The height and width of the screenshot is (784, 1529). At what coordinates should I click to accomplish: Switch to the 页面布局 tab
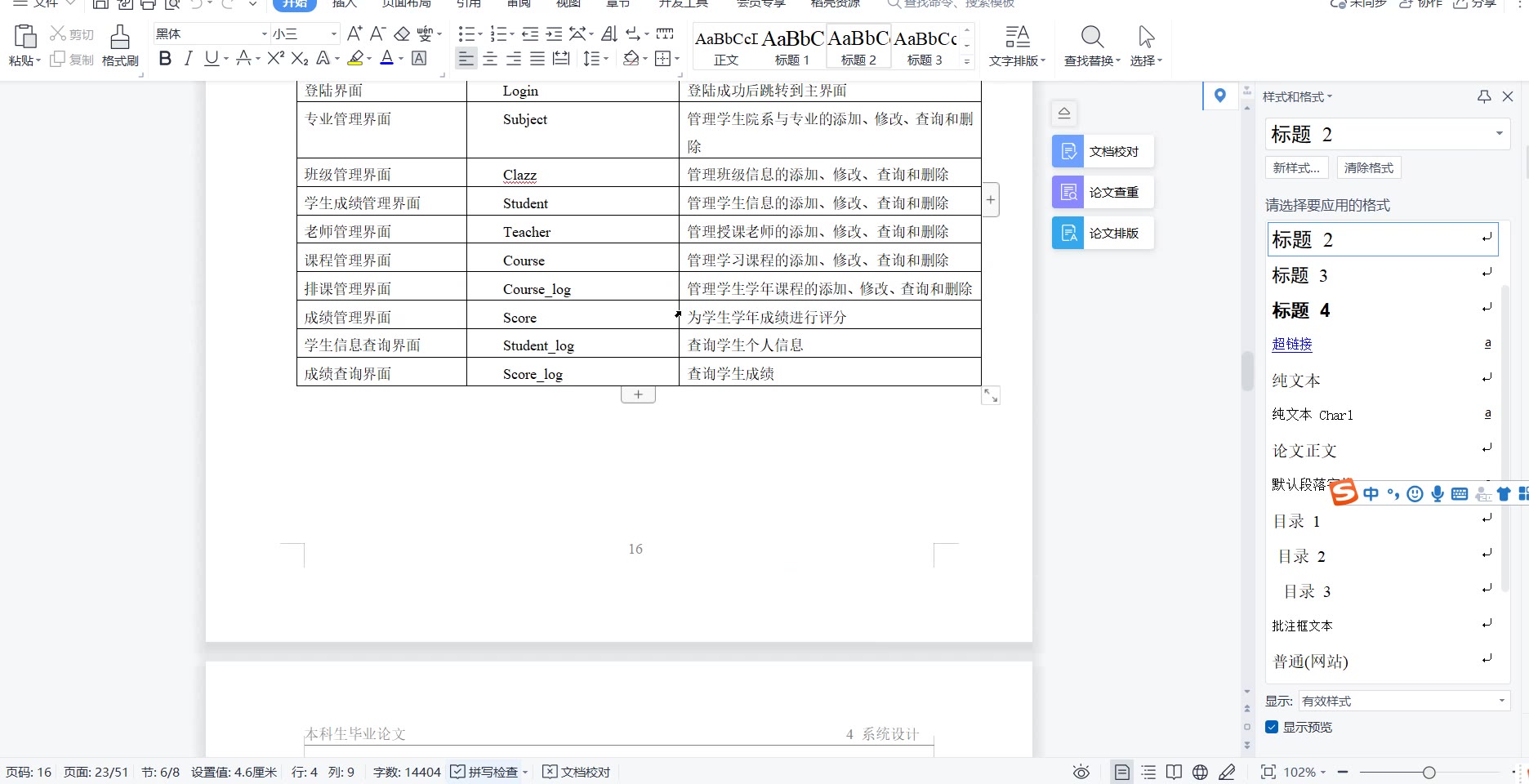(x=406, y=4)
